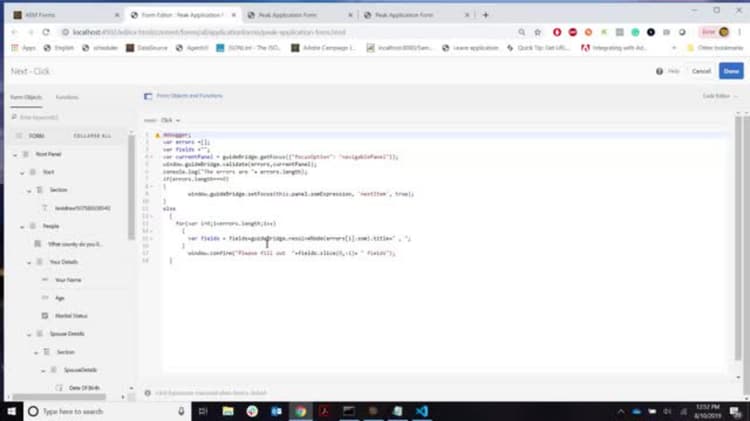Open a new browser tab

[x=485, y=15]
